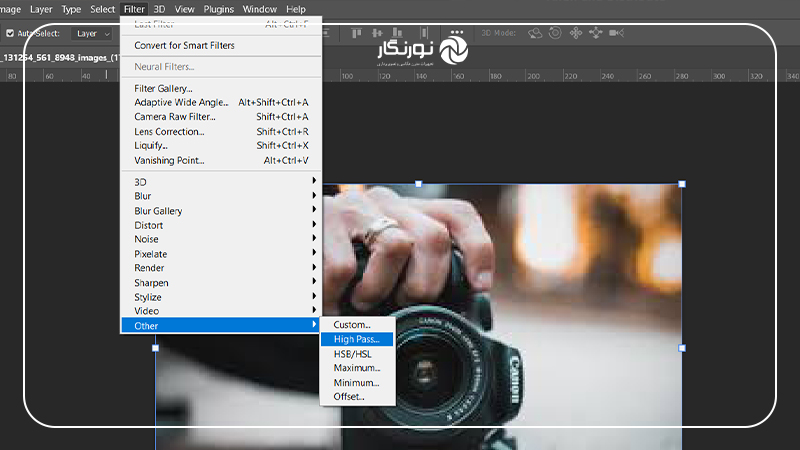Open Neural Filters...

point(221,67)
